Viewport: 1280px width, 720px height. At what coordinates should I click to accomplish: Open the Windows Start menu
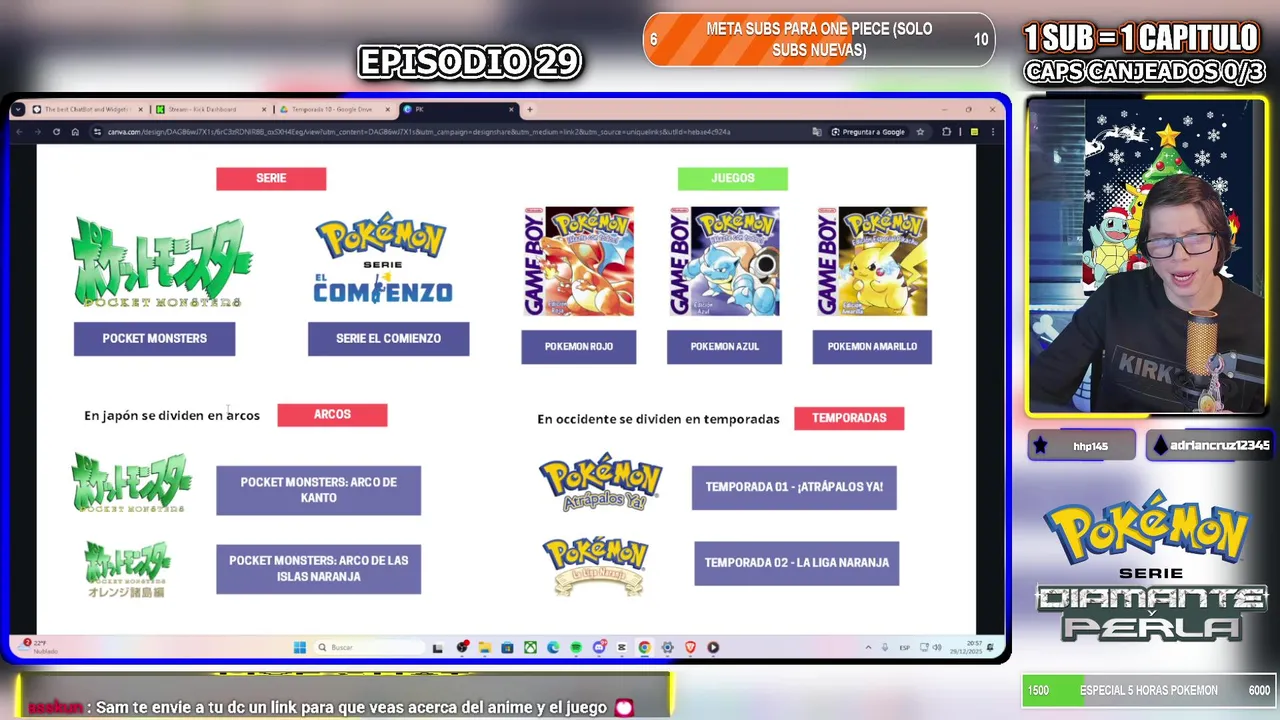coord(299,647)
